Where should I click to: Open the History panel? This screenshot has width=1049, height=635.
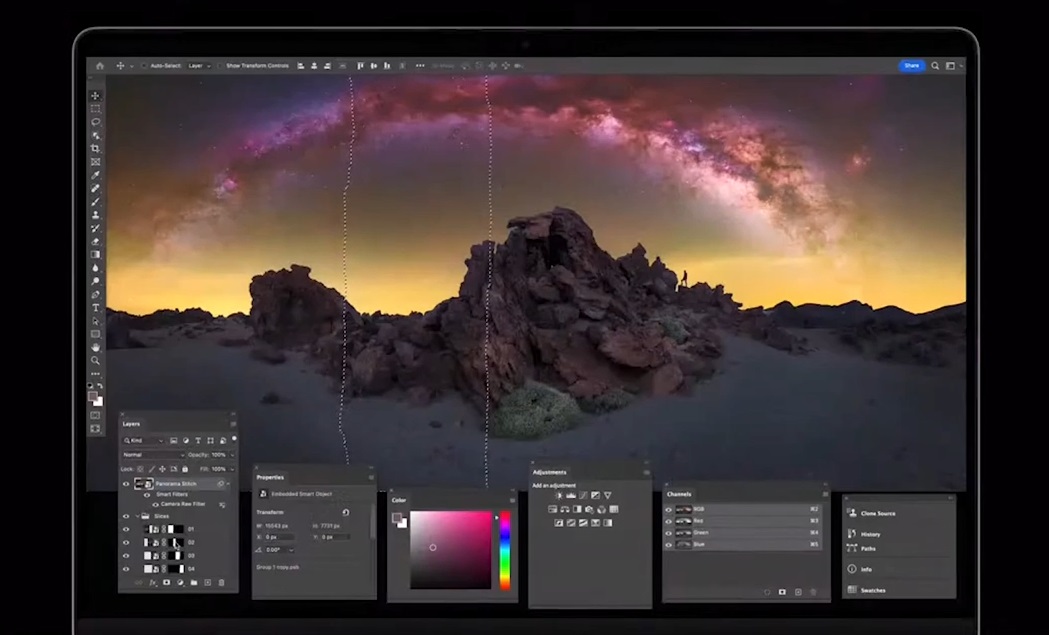click(864, 534)
